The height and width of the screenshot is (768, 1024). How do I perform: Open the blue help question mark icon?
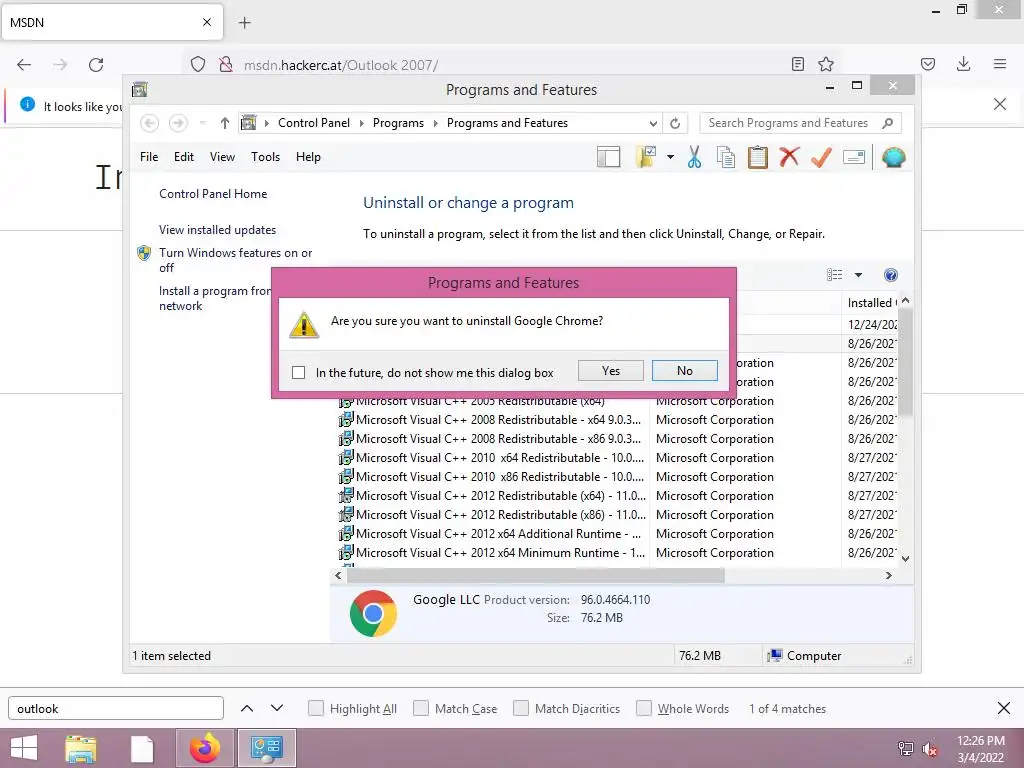click(x=890, y=275)
